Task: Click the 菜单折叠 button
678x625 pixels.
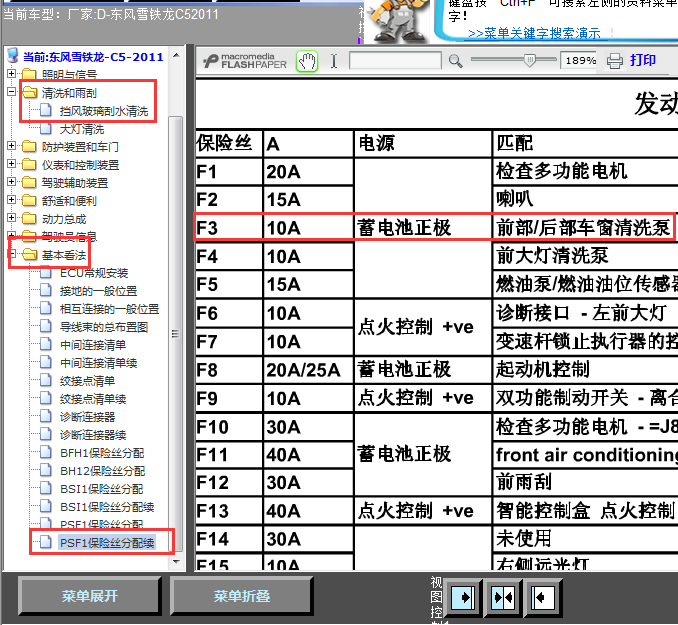Action: coord(241,596)
